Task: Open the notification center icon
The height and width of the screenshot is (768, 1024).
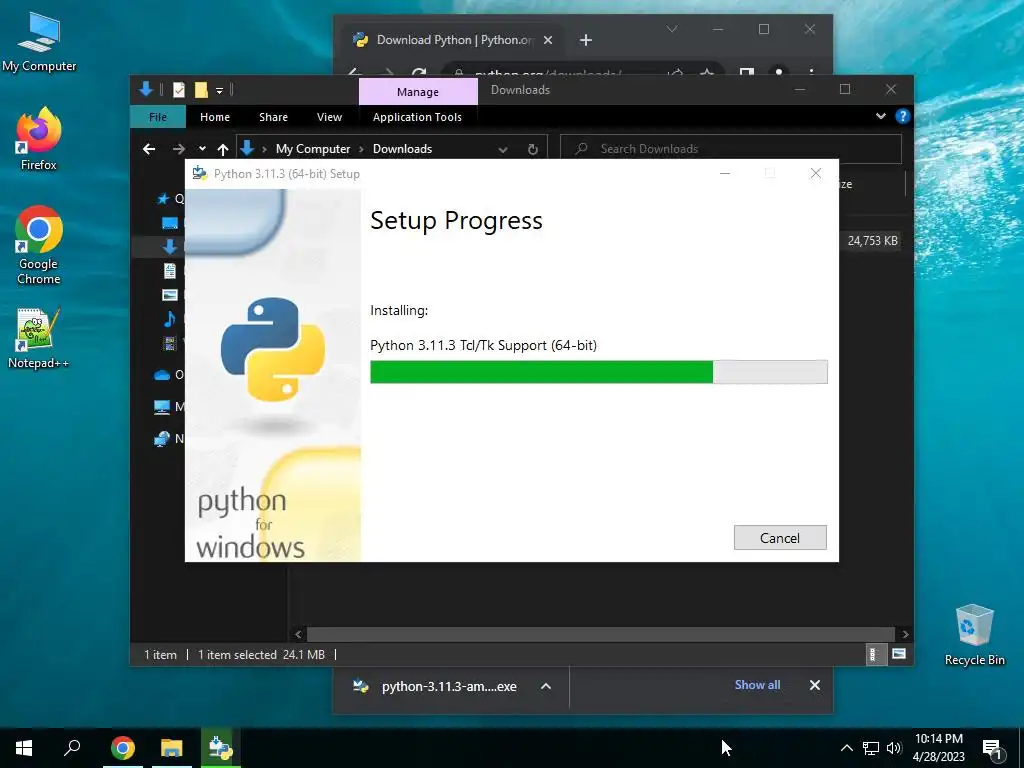Action: 991,748
